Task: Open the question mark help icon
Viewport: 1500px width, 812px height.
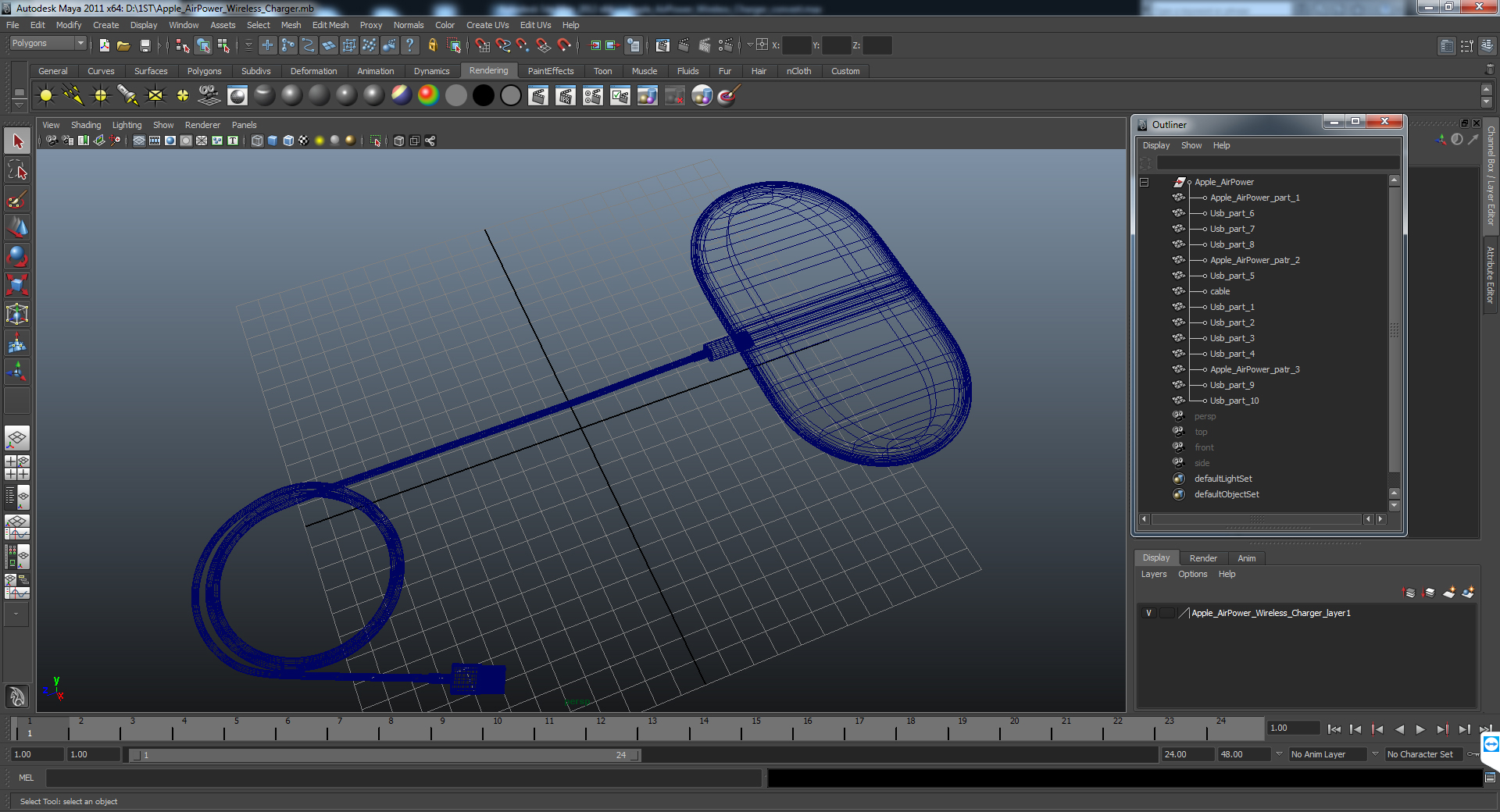Action: pyautogui.click(x=410, y=45)
